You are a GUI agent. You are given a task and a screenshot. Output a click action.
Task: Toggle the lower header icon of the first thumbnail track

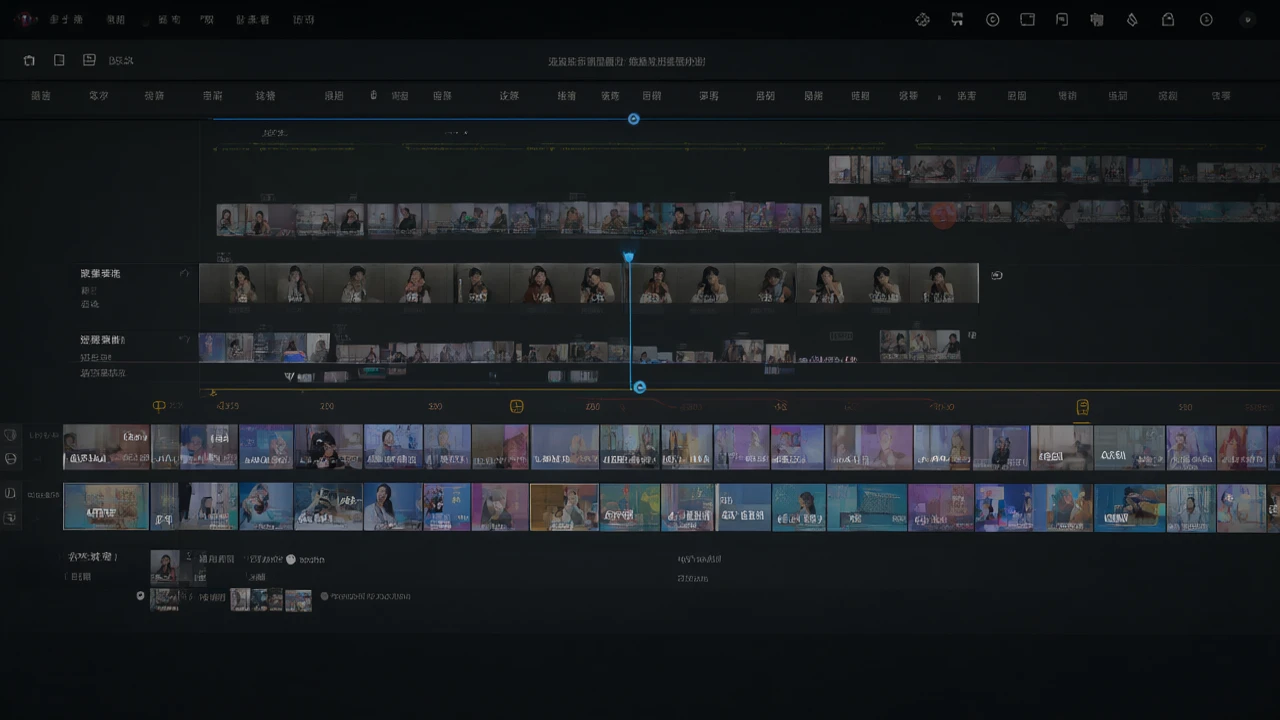[x=10, y=459]
